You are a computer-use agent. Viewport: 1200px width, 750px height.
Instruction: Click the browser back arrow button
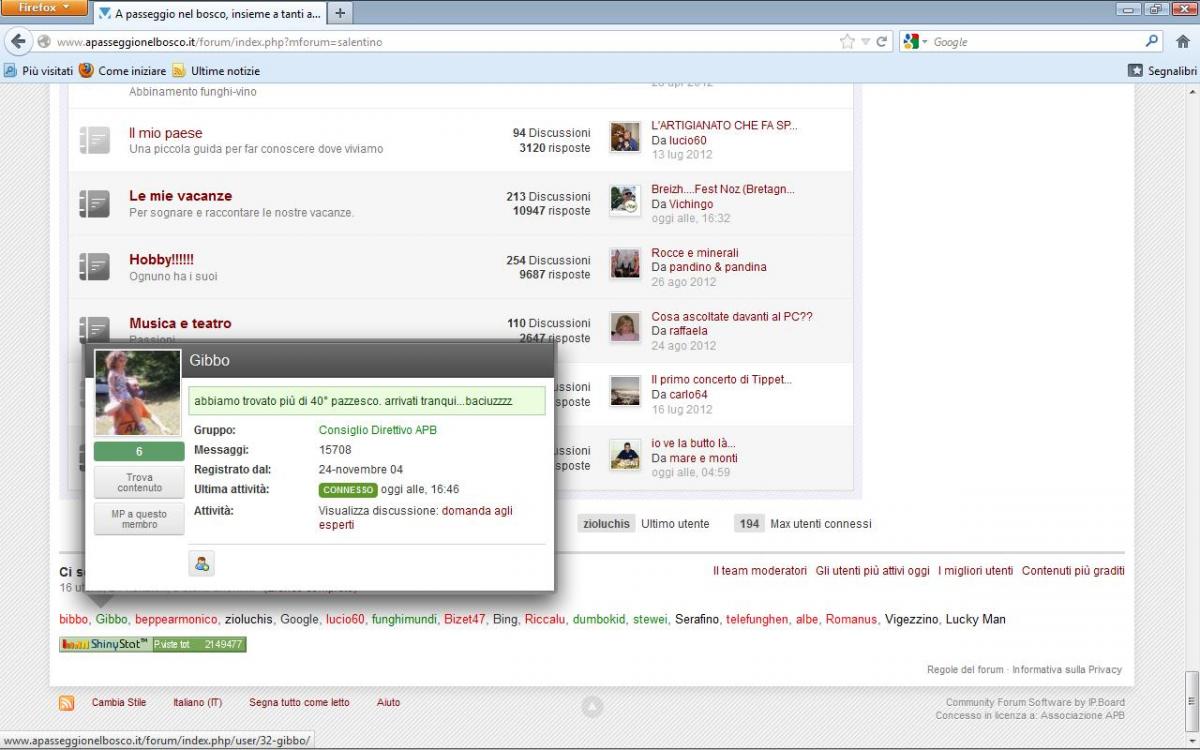click(18, 42)
